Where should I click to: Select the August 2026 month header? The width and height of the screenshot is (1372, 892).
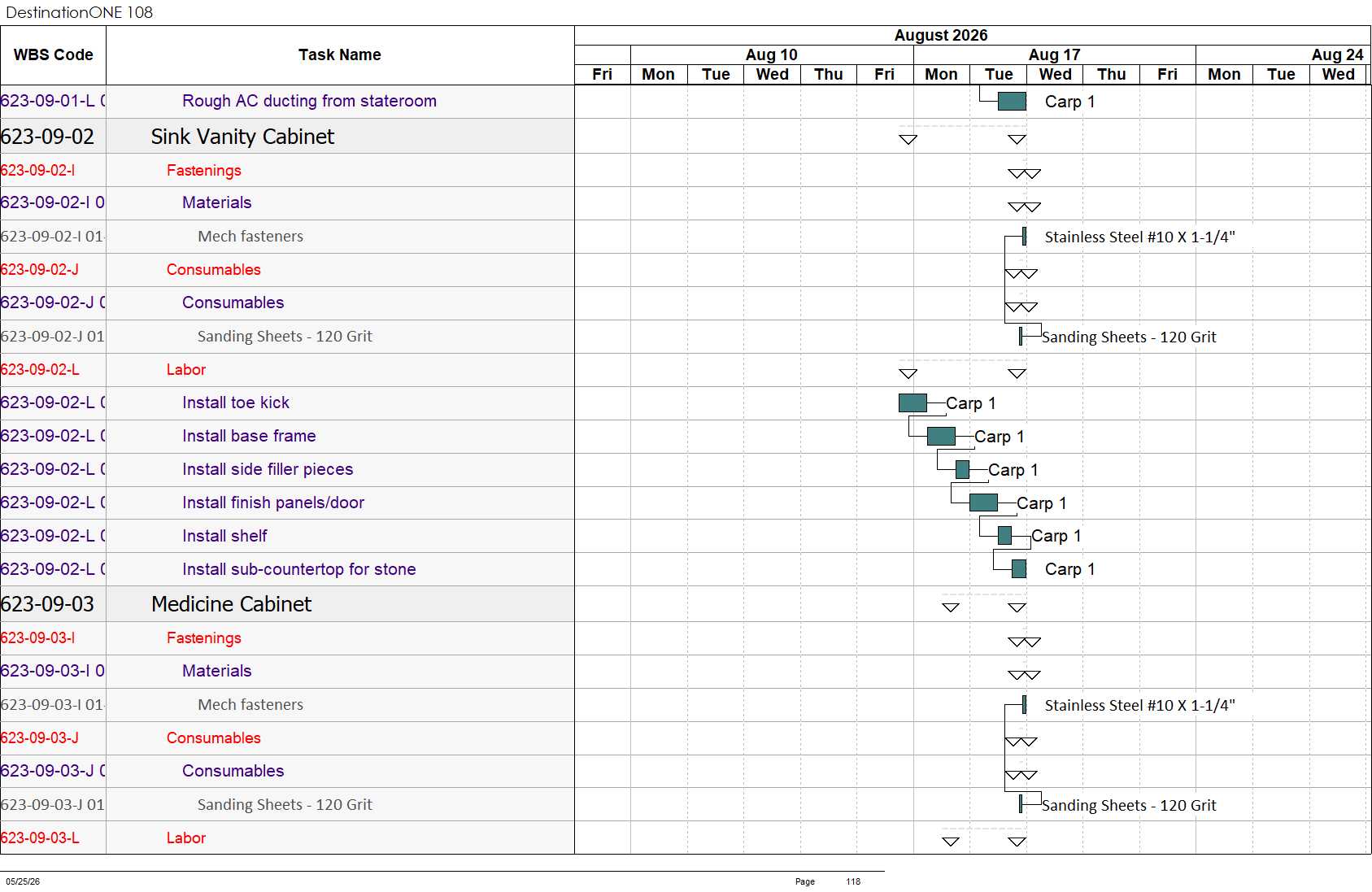[x=941, y=35]
